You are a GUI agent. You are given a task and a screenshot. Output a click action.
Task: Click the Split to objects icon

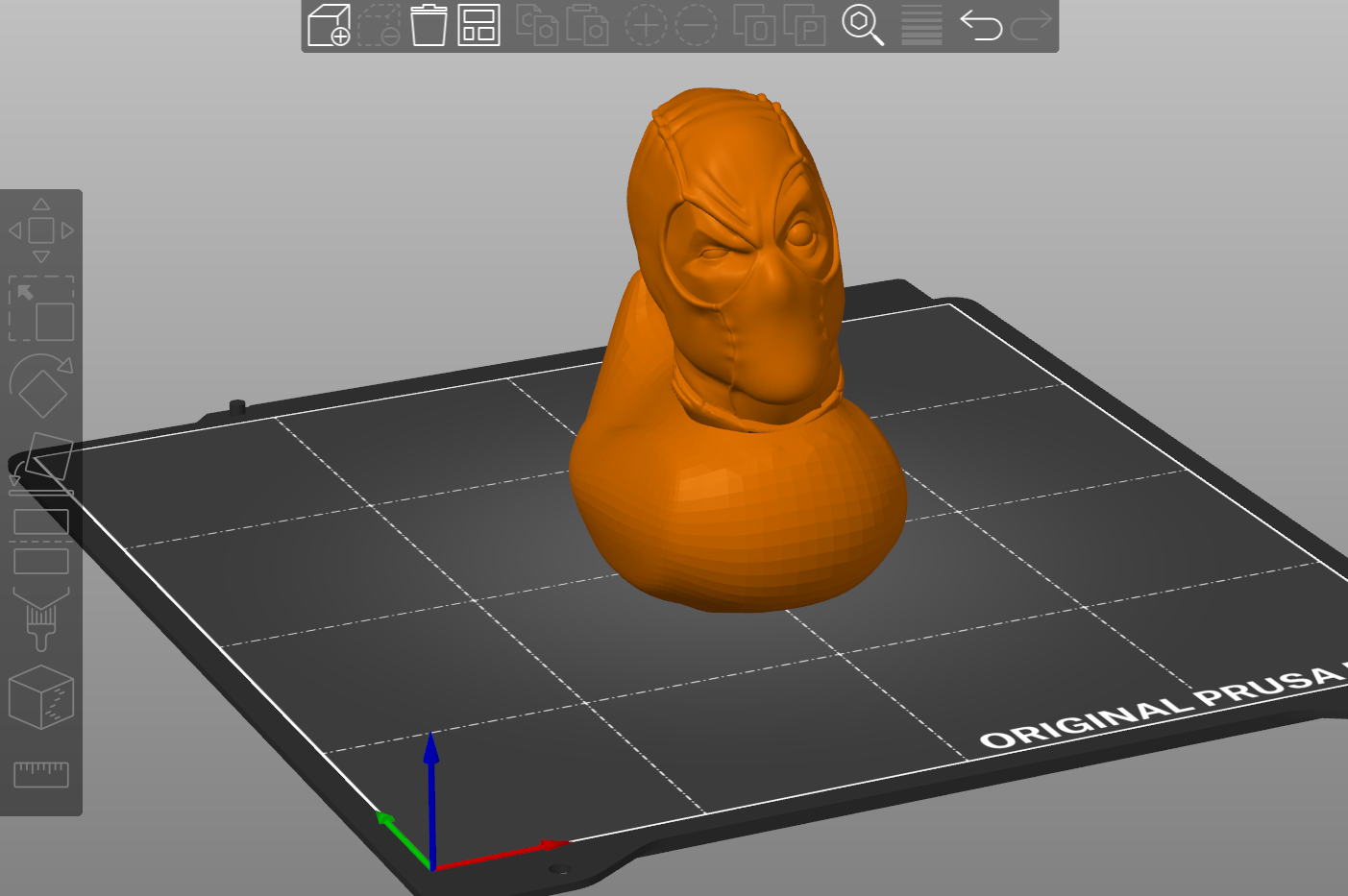pos(754,25)
